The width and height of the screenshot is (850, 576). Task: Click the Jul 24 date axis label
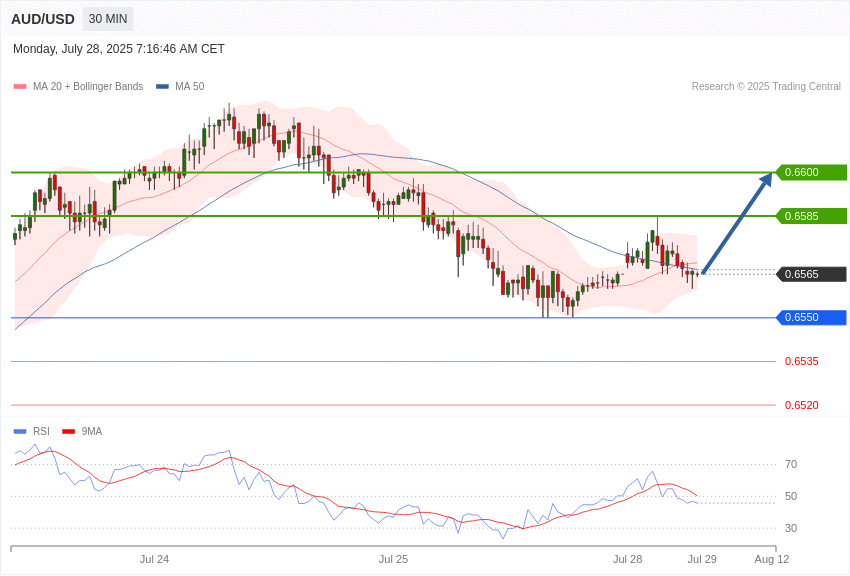[x=154, y=559]
